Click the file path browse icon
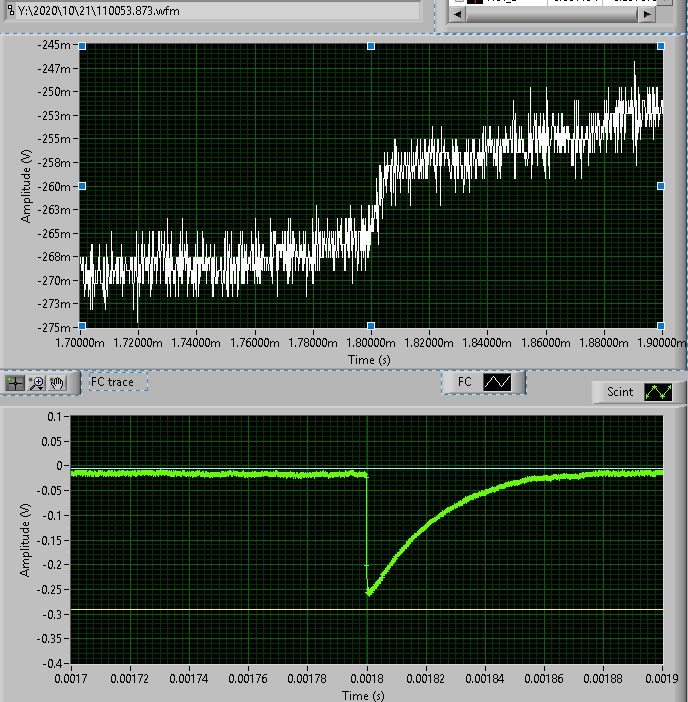The width and height of the screenshot is (688, 702). (x=11, y=10)
